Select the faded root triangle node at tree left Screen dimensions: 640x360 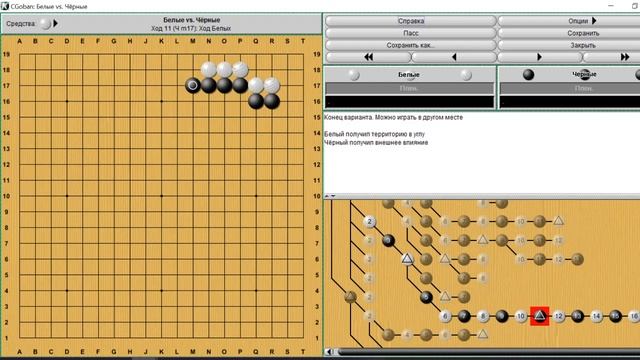(x=350, y=297)
